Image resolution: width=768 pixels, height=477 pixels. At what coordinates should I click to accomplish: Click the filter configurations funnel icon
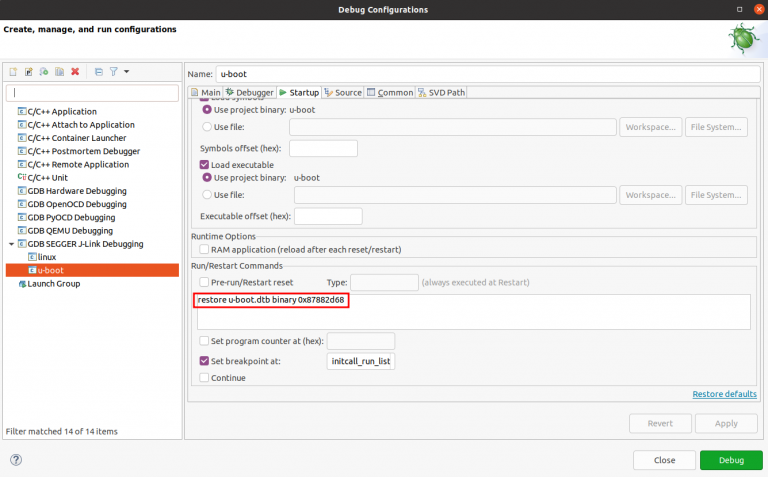tap(113, 72)
